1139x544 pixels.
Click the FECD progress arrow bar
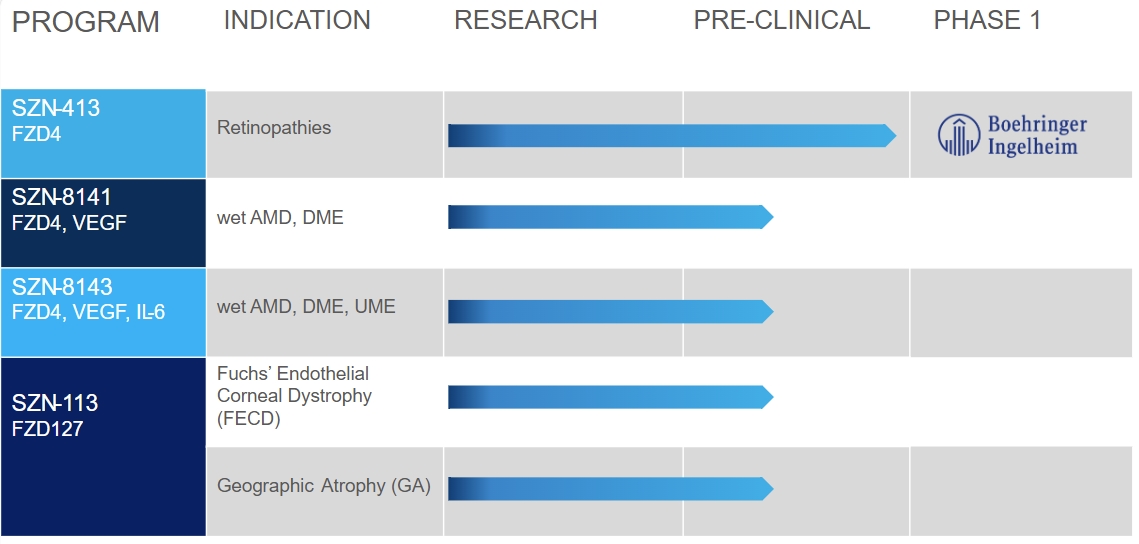[x=610, y=397]
